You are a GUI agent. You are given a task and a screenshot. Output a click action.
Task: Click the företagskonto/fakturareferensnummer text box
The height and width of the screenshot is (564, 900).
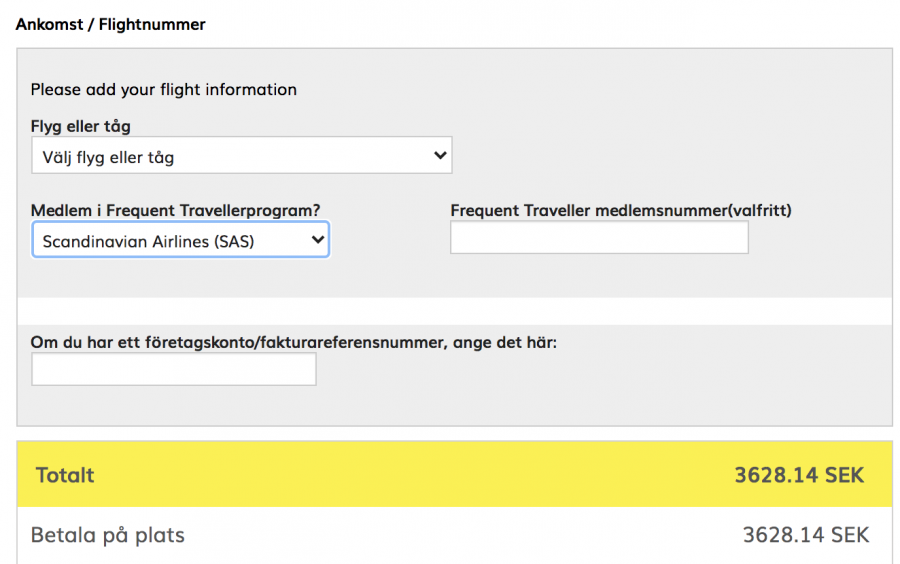(x=174, y=369)
